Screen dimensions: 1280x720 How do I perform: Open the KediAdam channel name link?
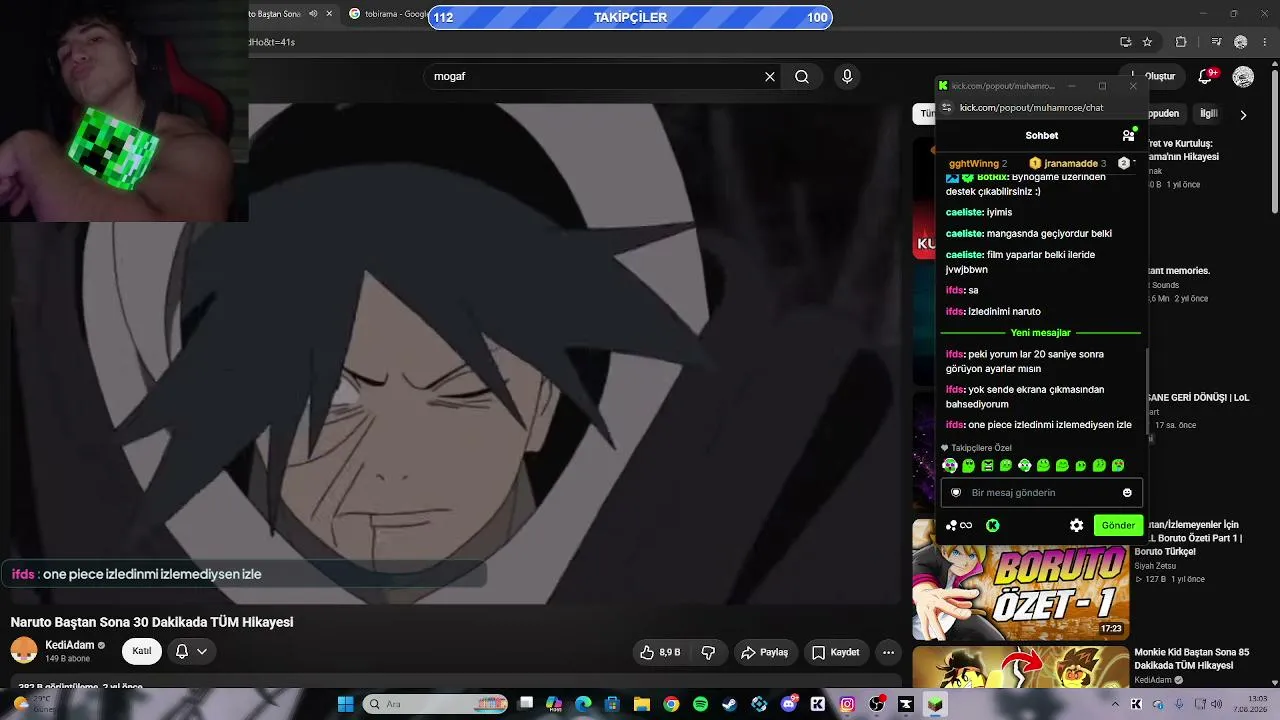(x=70, y=645)
